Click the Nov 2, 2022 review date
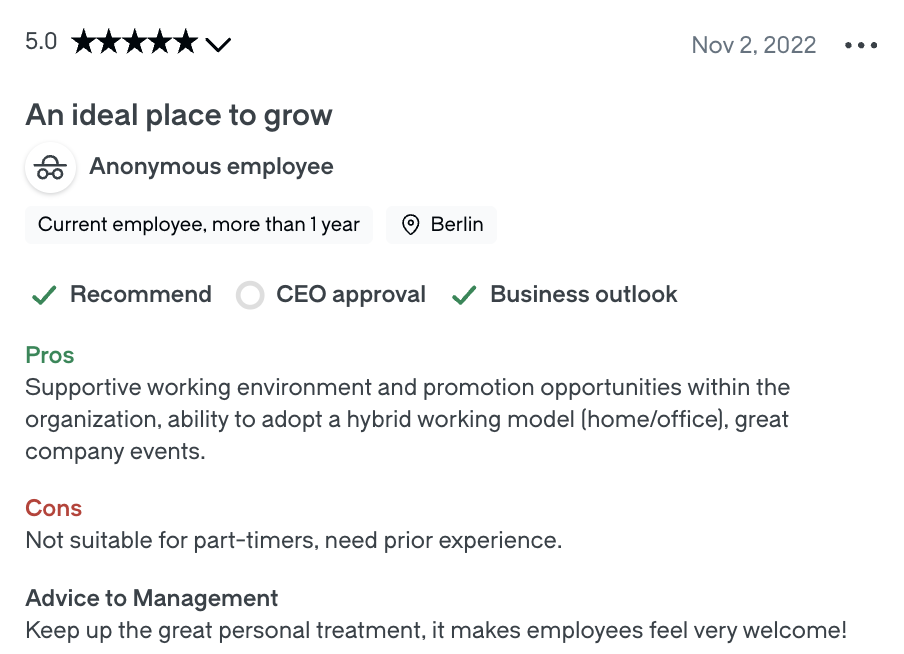The image size is (904, 654). click(754, 45)
